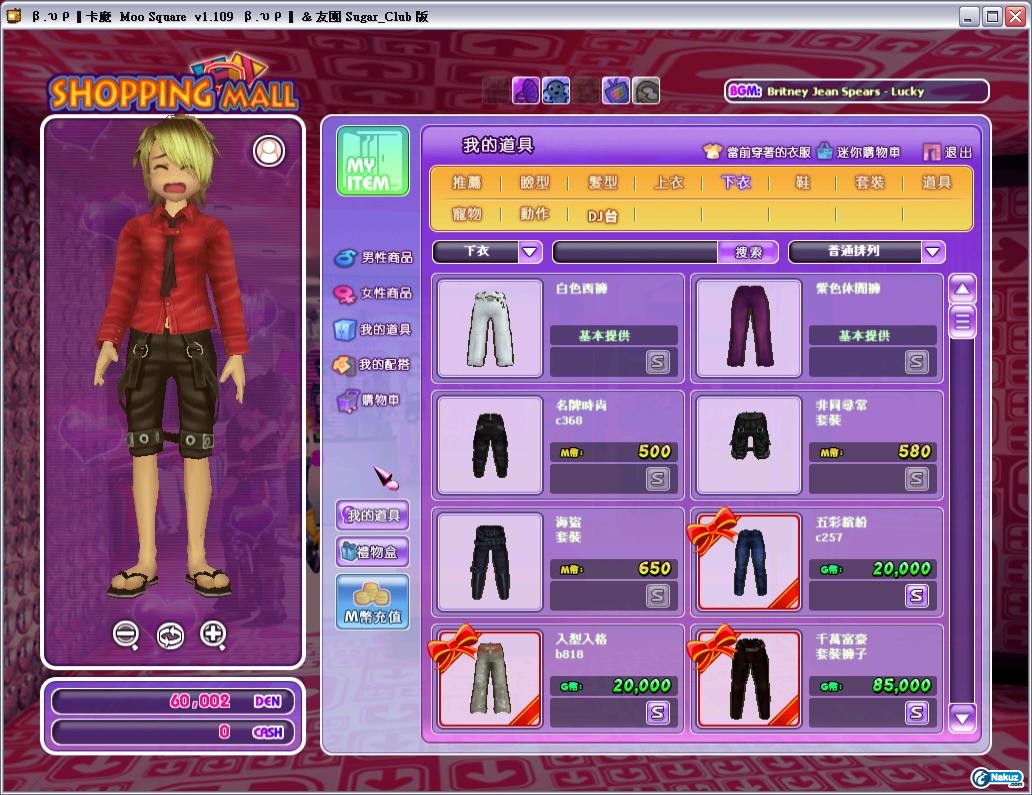This screenshot has height=795, width=1032.
Task: Click the rotate character preview icon
Action: (x=170, y=635)
